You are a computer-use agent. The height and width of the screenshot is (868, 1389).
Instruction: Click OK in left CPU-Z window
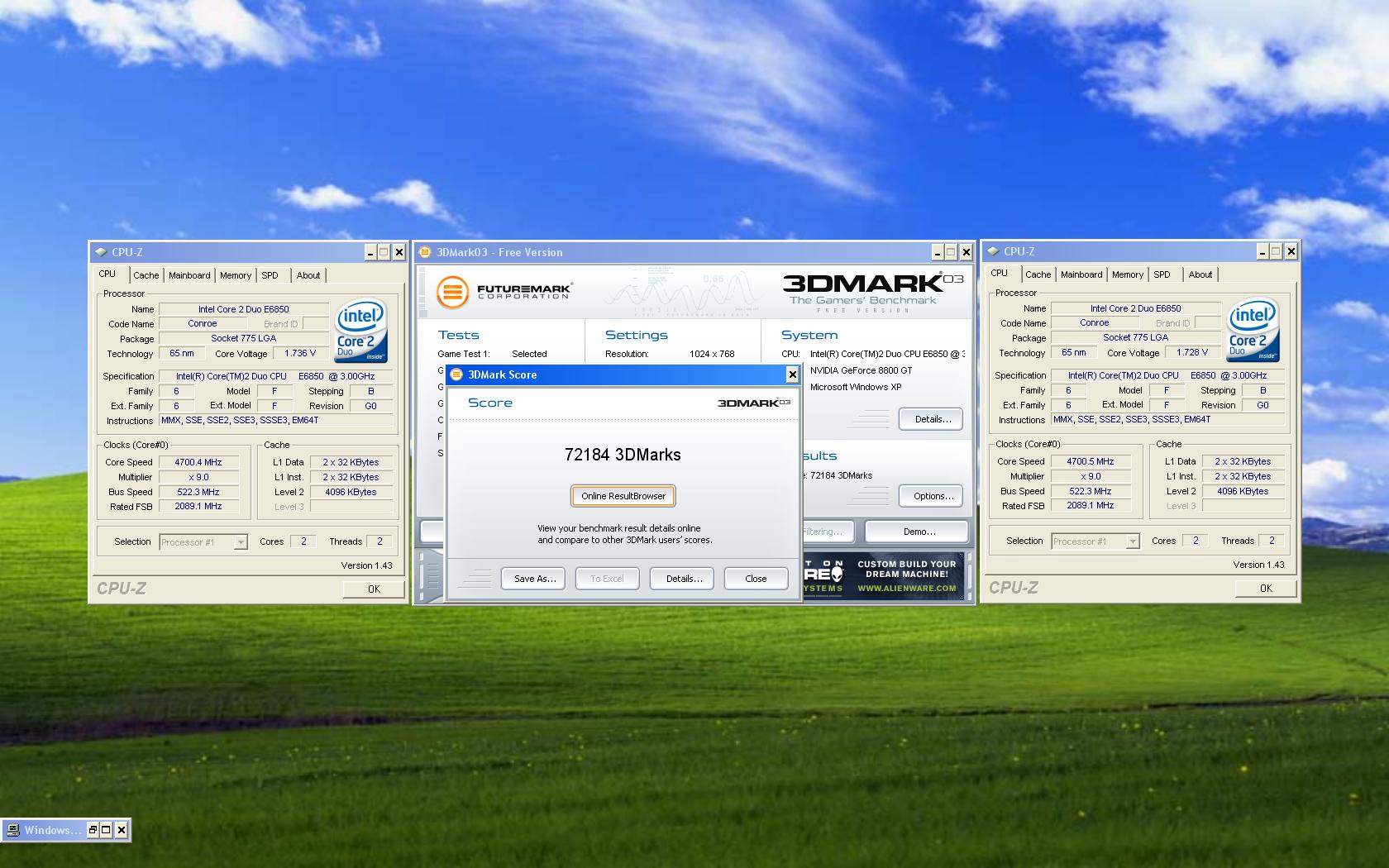coord(374,589)
